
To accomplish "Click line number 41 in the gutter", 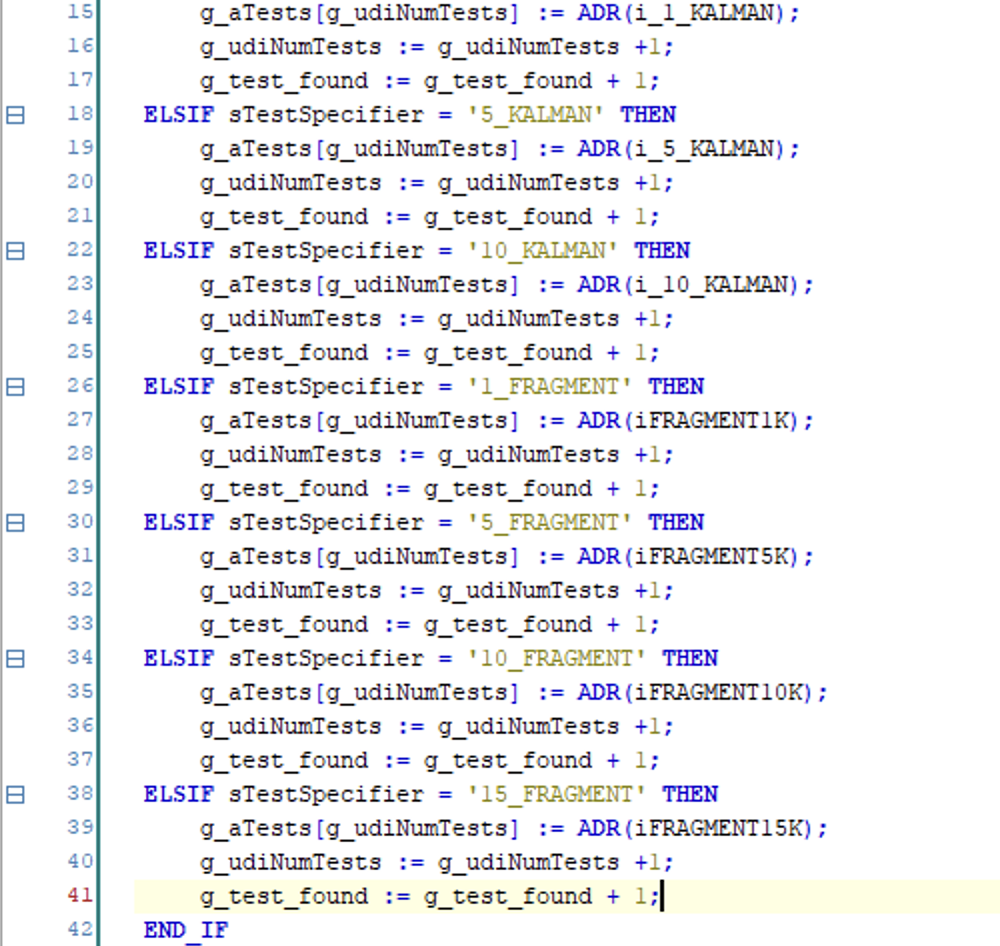I will [x=80, y=896].
